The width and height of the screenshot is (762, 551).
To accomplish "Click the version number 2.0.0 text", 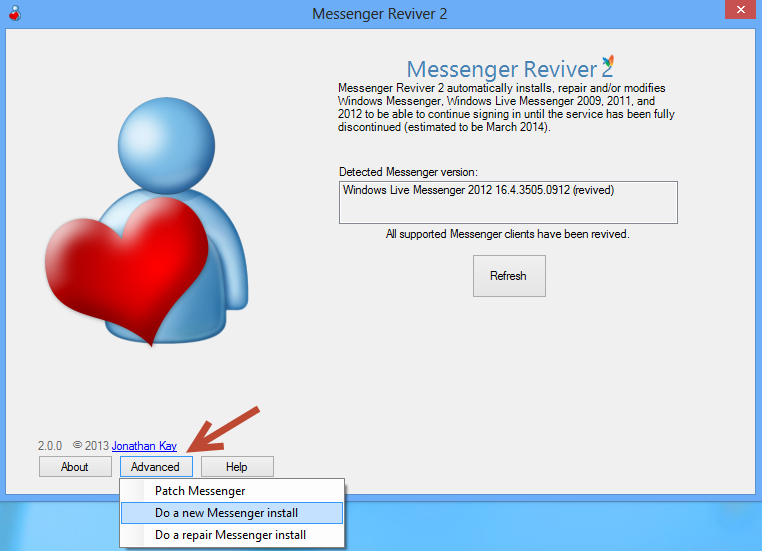I will point(50,446).
